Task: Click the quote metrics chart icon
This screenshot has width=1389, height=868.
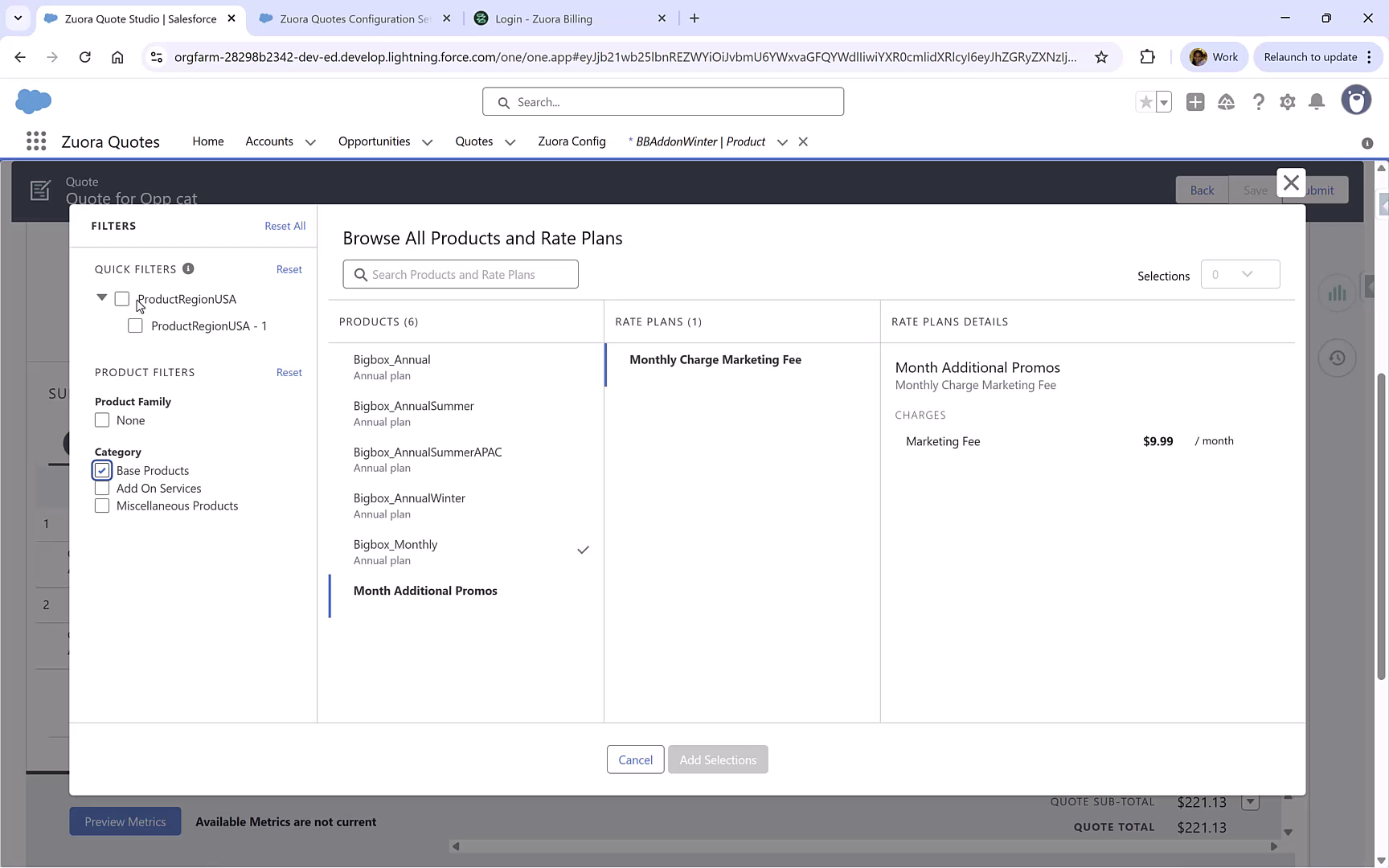Action: [x=1337, y=293]
